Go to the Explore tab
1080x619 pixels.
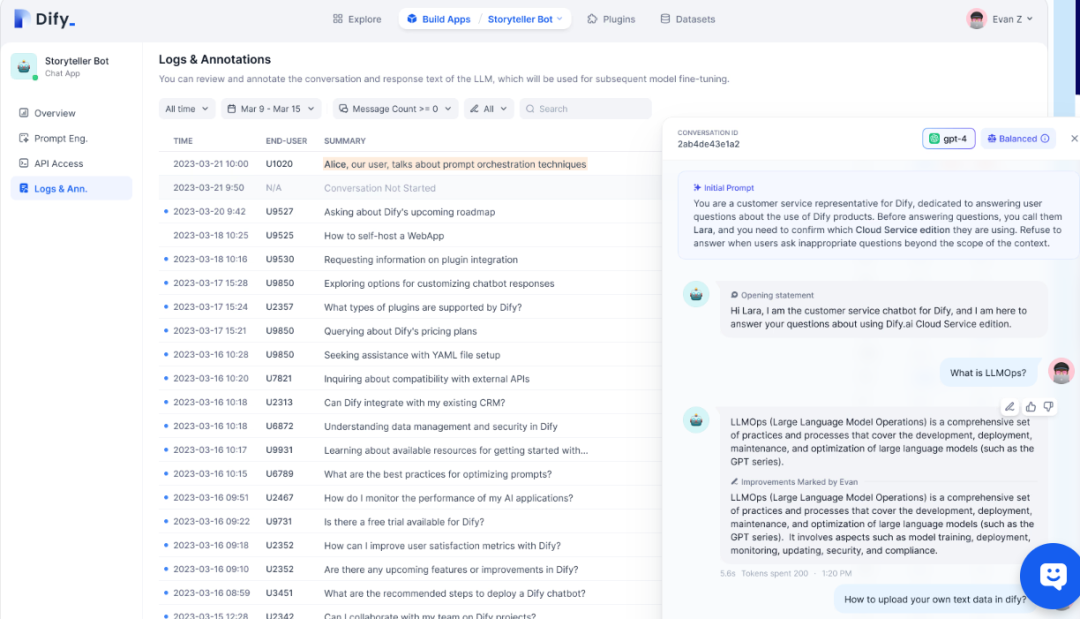pos(357,19)
